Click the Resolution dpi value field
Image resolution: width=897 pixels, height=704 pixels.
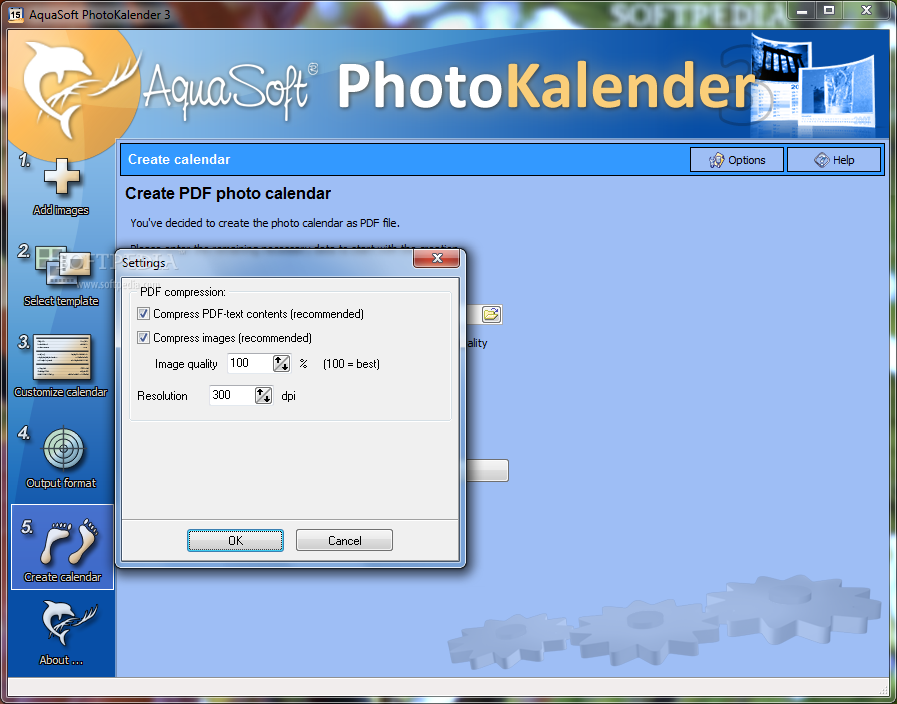(x=231, y=395)
